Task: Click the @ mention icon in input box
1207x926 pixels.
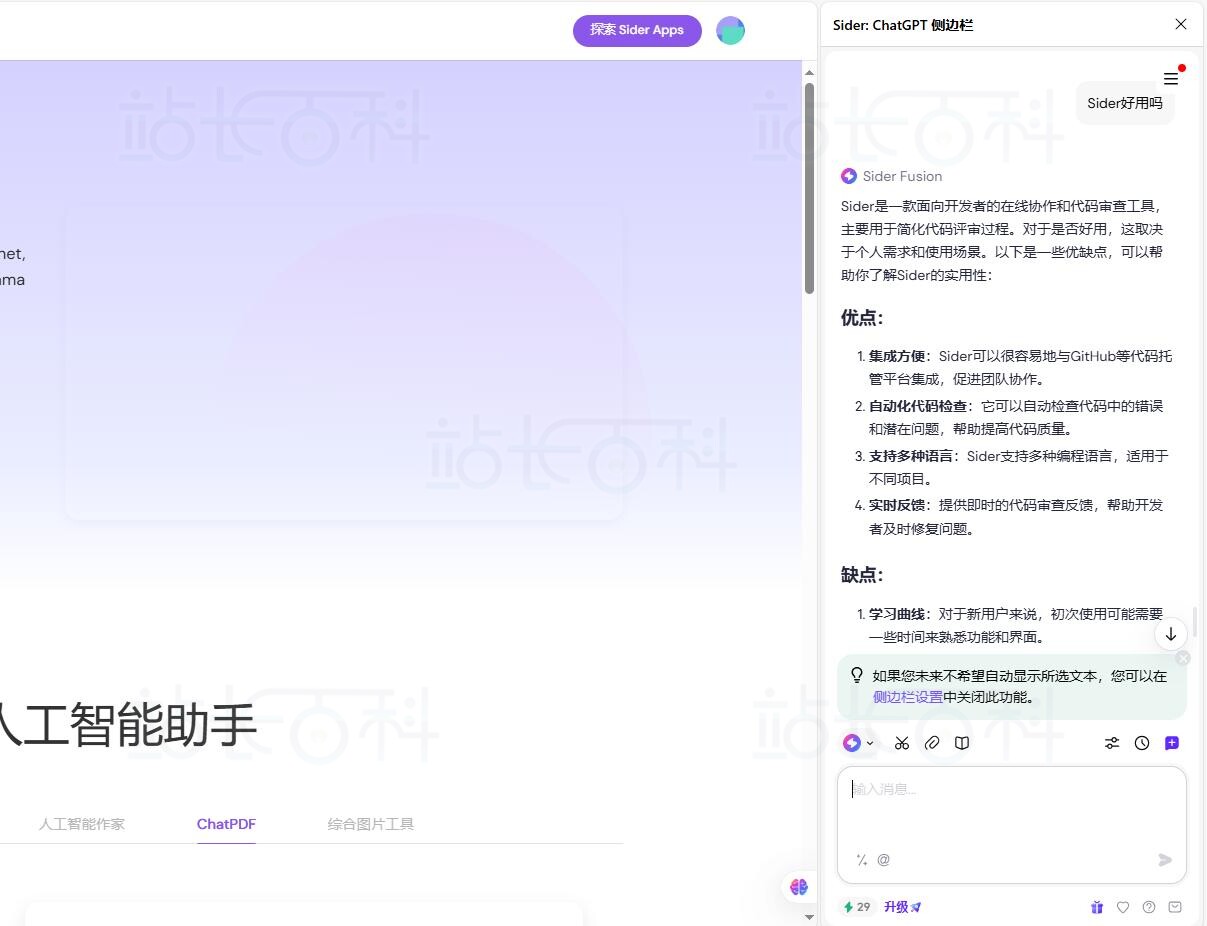Action: 884,860
